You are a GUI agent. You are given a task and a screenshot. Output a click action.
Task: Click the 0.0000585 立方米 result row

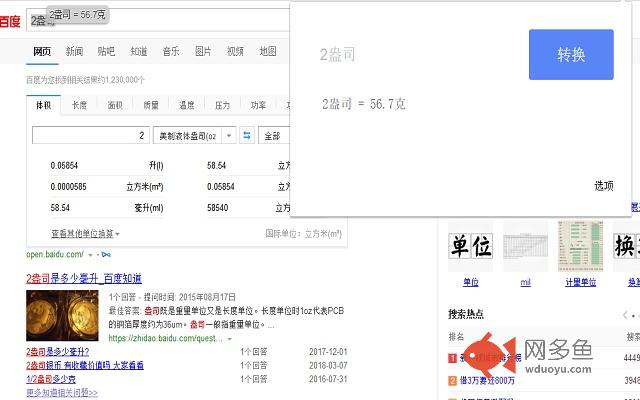(107, 187)
